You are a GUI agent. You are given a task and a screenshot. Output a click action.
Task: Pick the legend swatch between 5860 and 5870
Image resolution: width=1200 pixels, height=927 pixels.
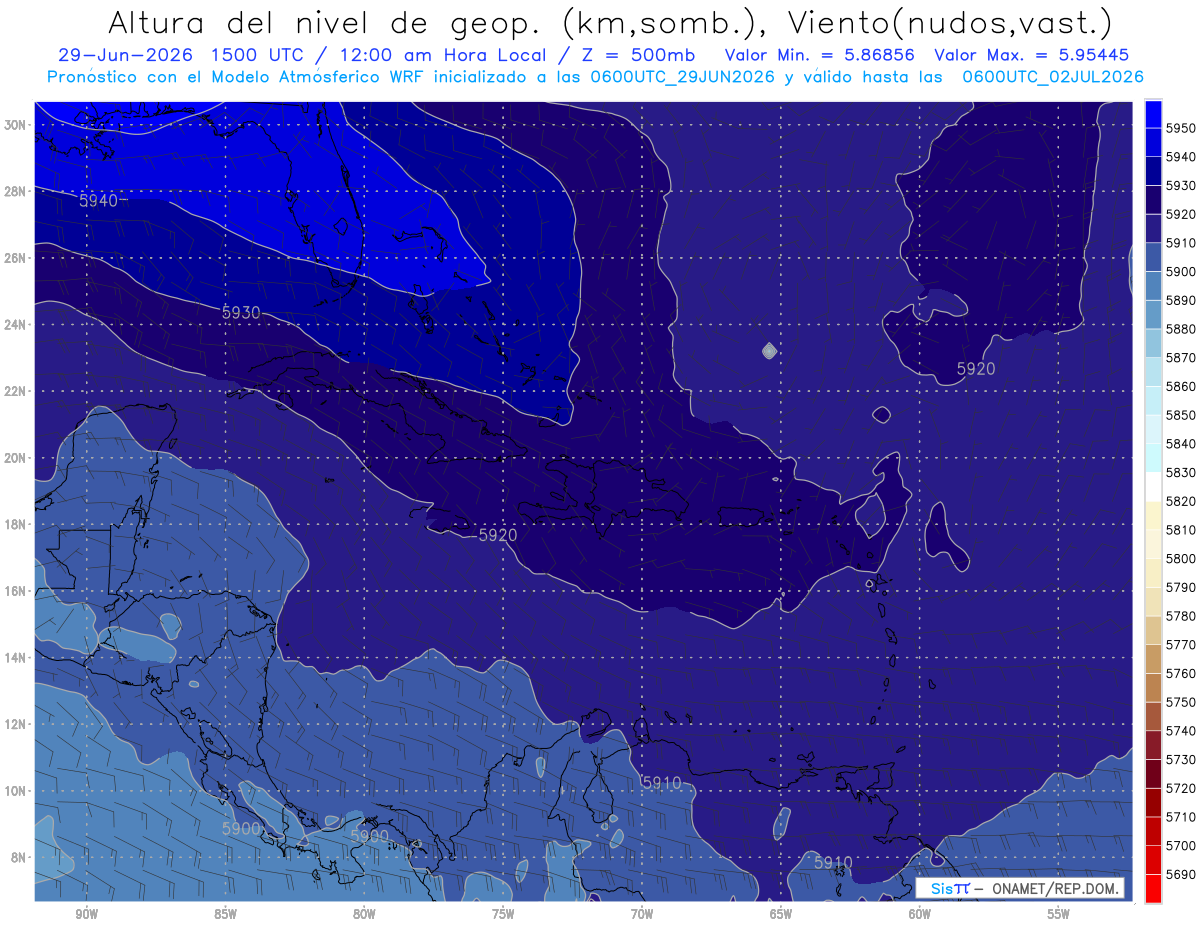(x=1153, y=371)
